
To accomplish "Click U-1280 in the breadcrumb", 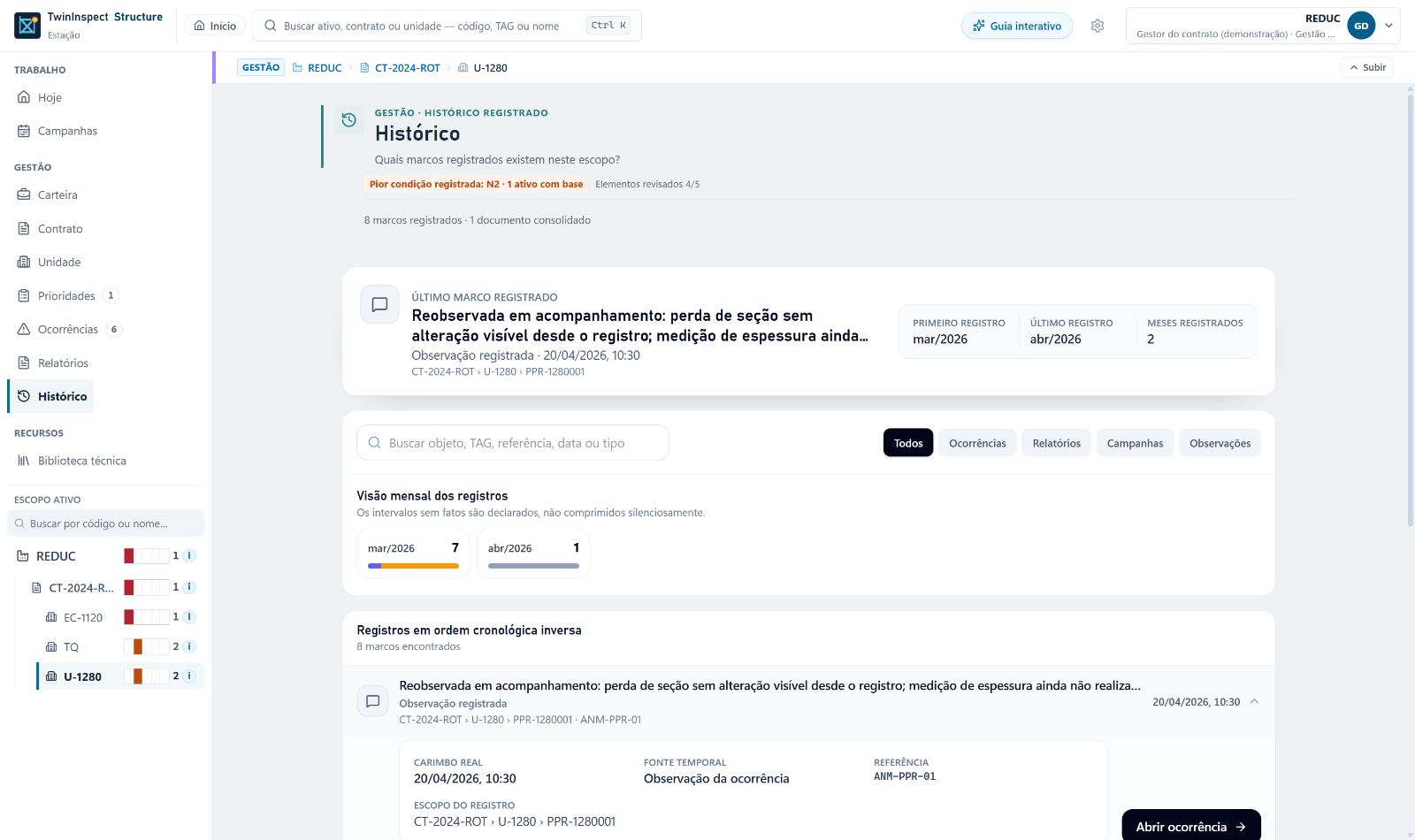I will point(482,67).
